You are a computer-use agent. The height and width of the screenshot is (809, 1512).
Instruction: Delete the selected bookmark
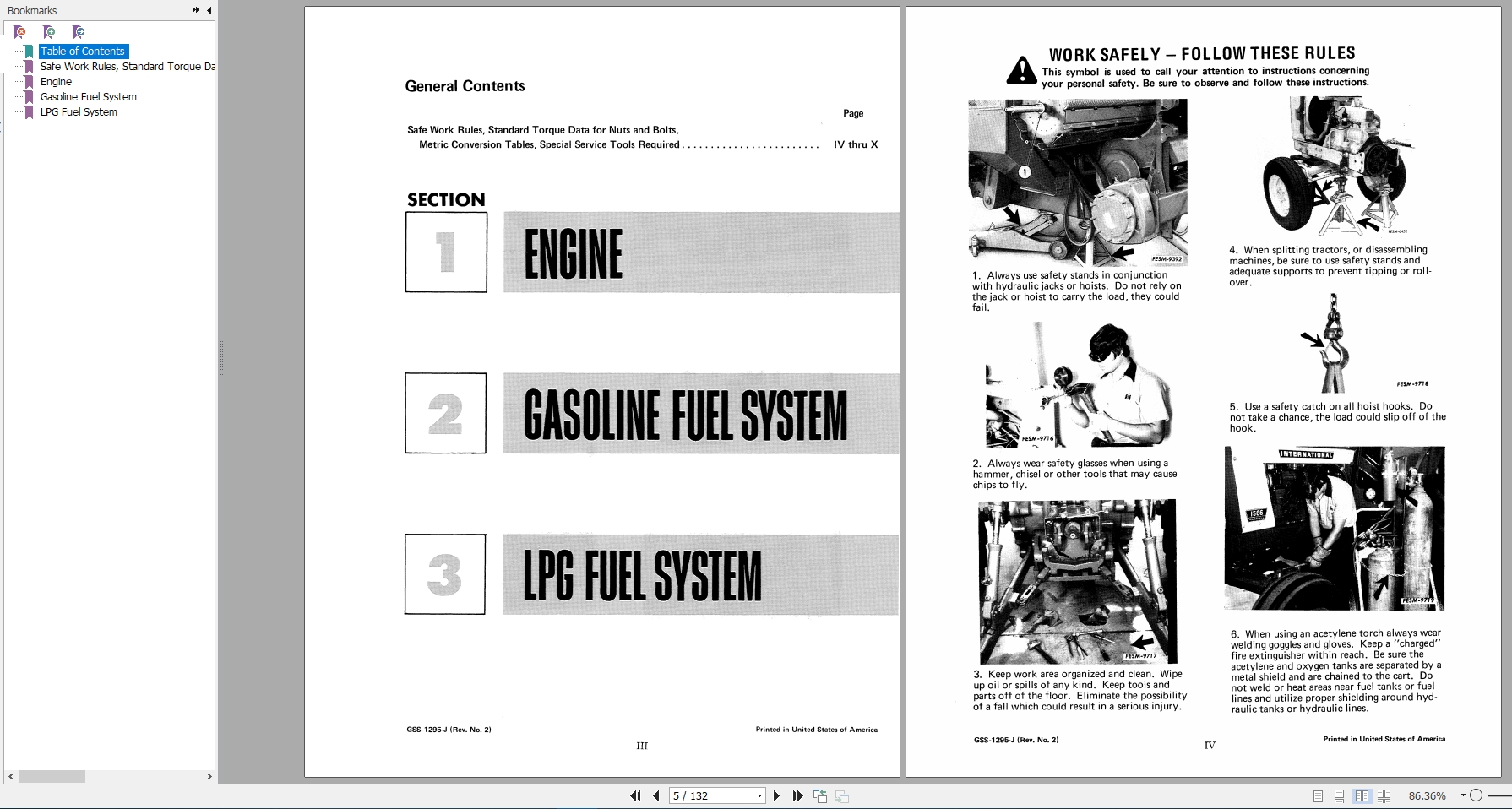click(19, 31)
